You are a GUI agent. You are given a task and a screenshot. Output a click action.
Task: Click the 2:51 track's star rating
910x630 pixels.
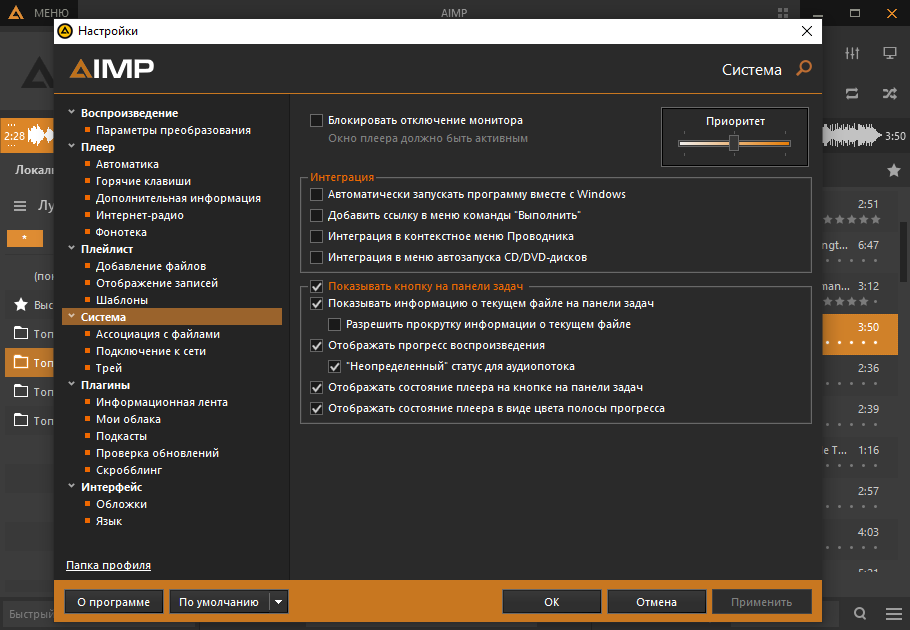[x=851, y=219]
